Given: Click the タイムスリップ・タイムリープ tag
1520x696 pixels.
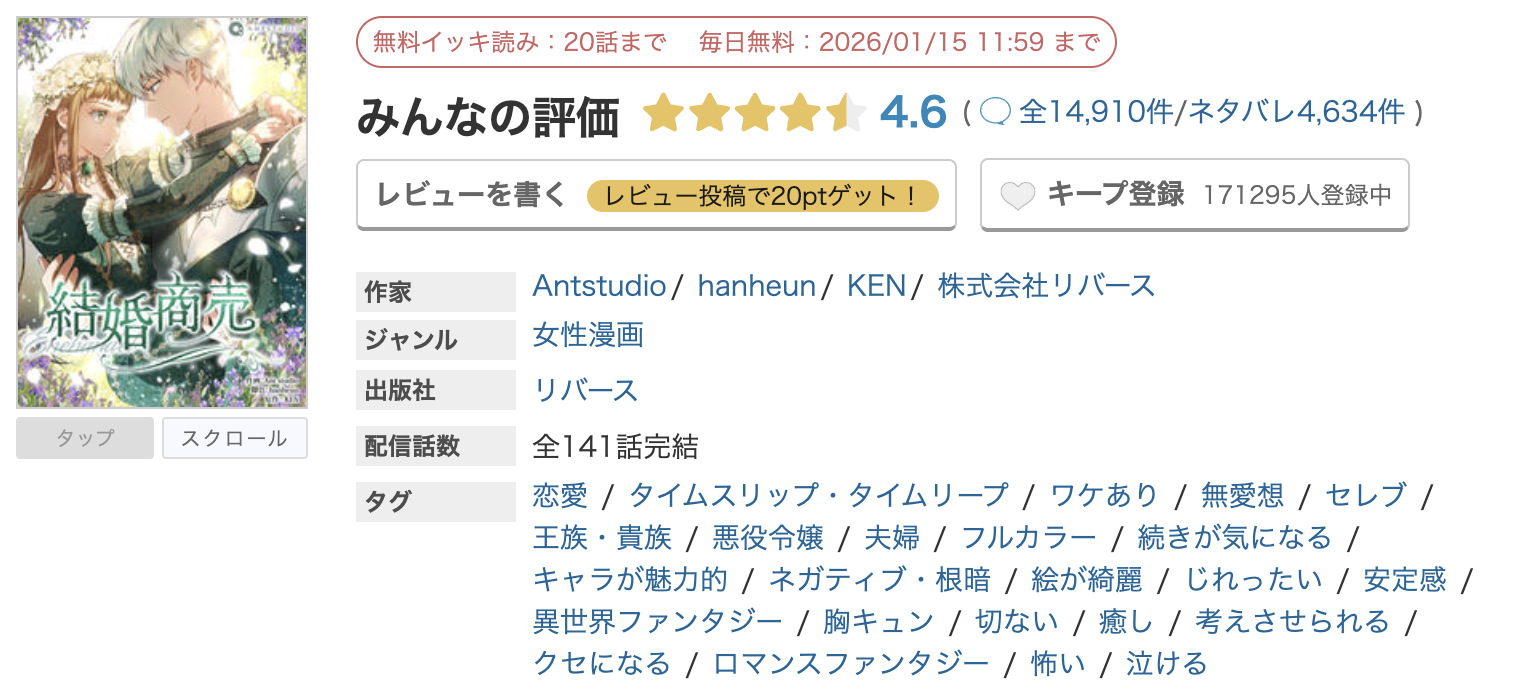Looking at the screenshot, I should [x=819, y=495].
